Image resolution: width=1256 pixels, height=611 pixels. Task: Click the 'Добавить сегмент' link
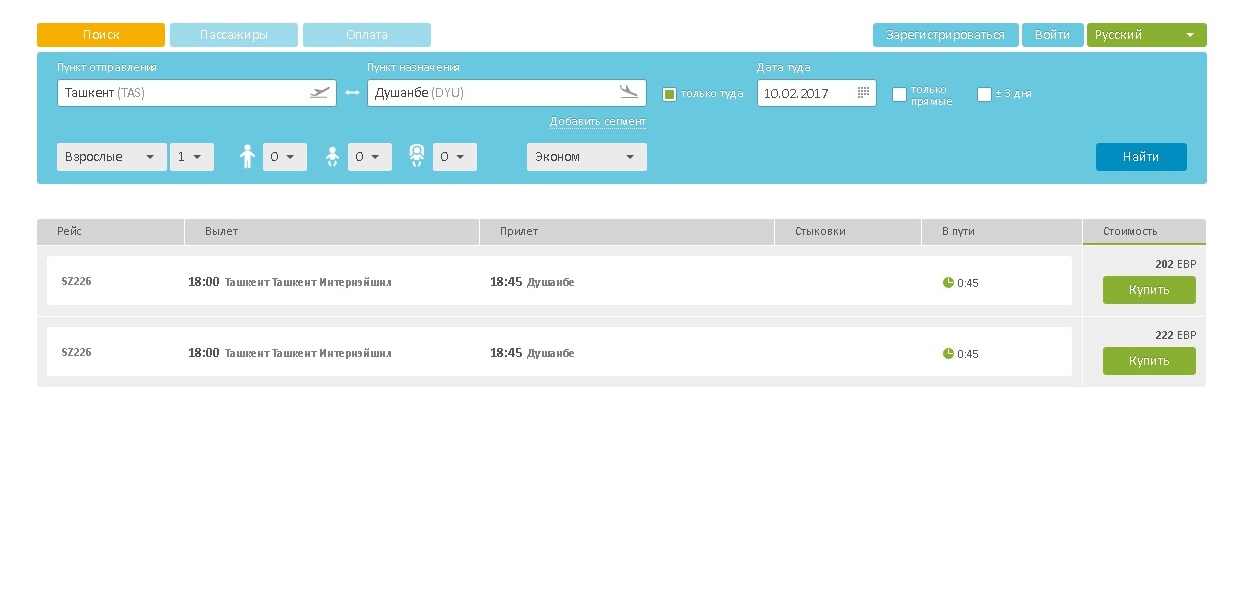pyautogui.click(x=597, y=122)
